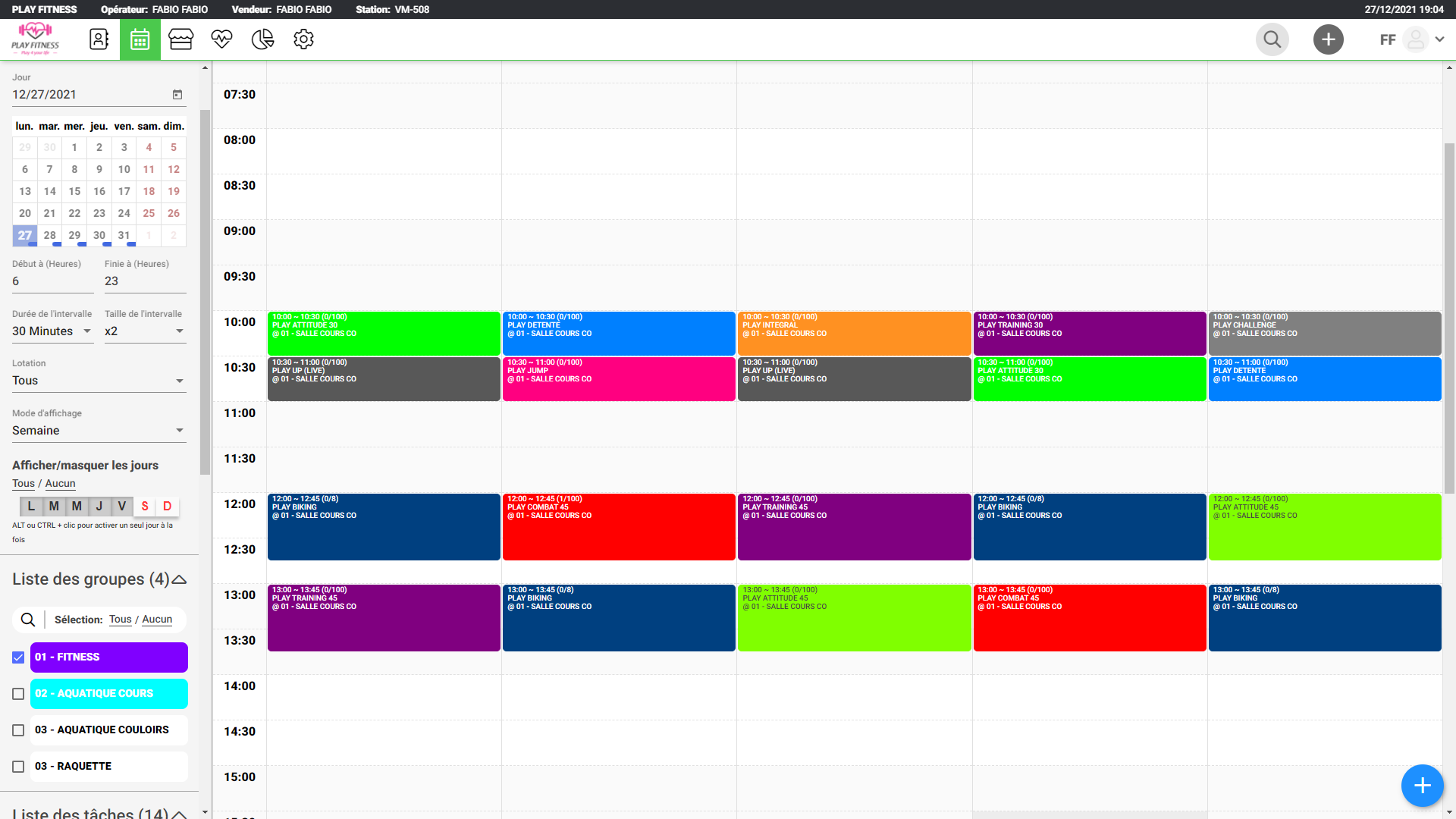
Task: Open the contacts/members icon in toolbar
Action: pyautogui.click(x=99, y=39)
